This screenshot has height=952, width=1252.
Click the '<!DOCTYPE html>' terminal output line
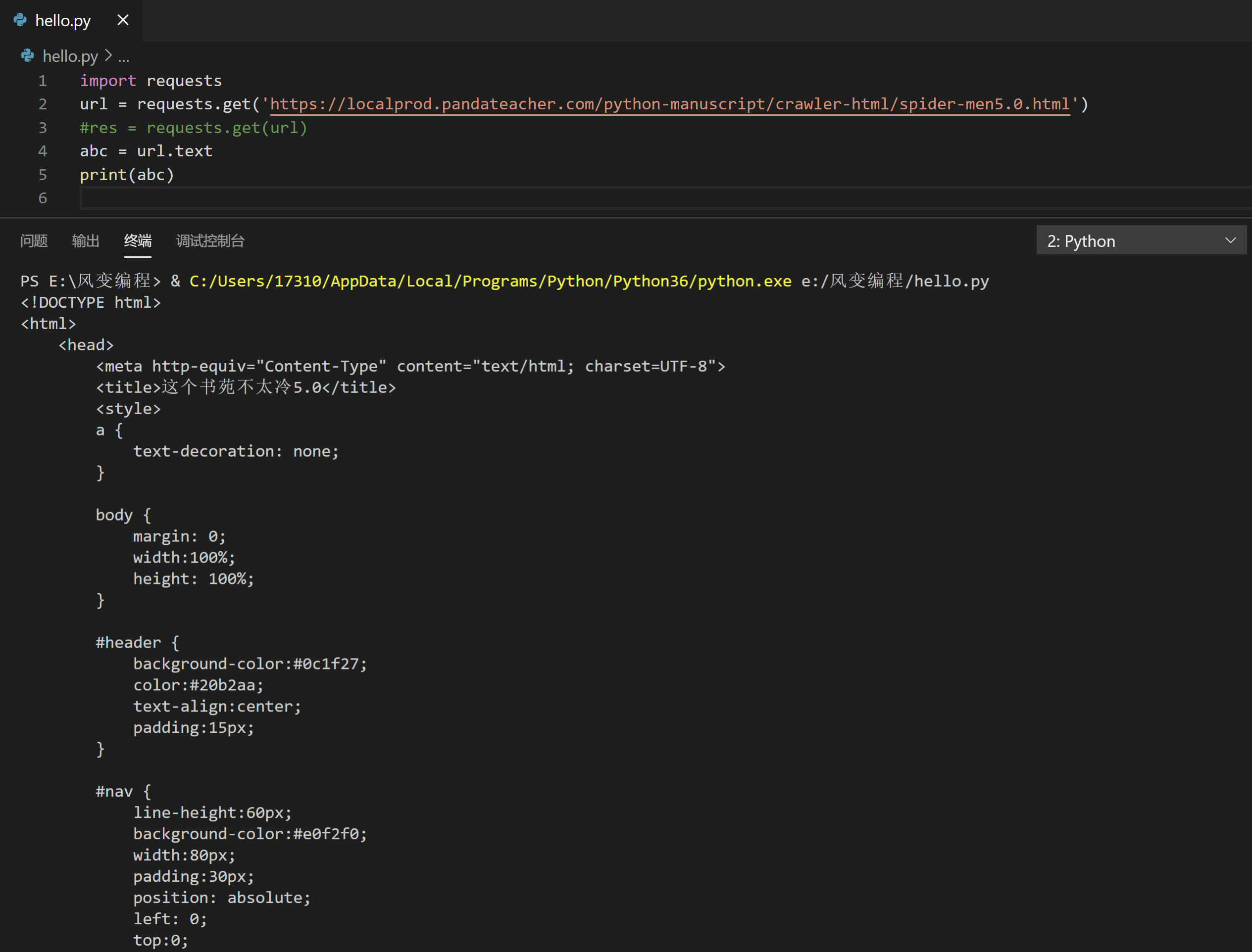pyautogui.click(x=91, y=303)
